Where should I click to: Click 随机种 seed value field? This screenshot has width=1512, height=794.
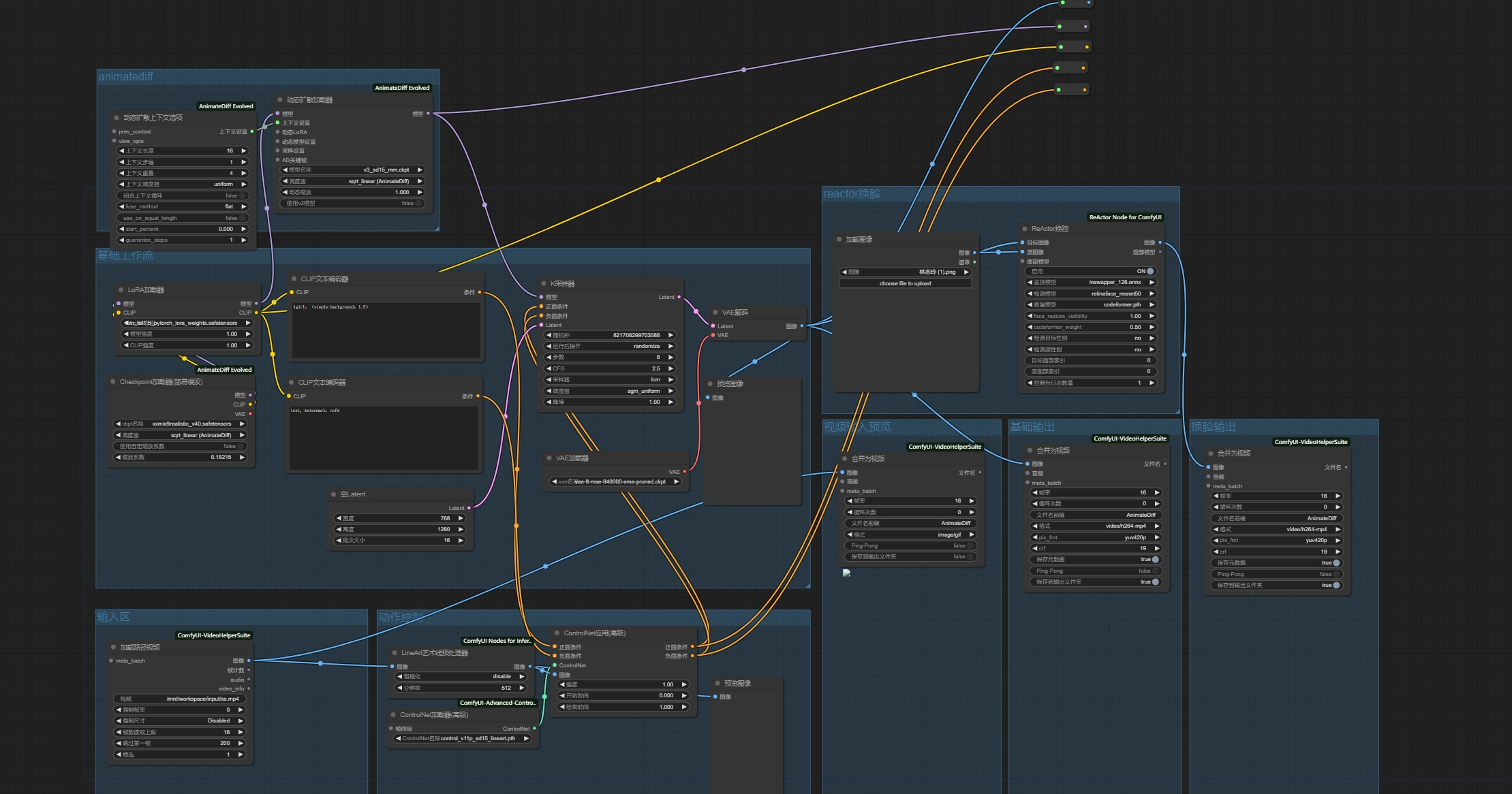coord(609,336)
